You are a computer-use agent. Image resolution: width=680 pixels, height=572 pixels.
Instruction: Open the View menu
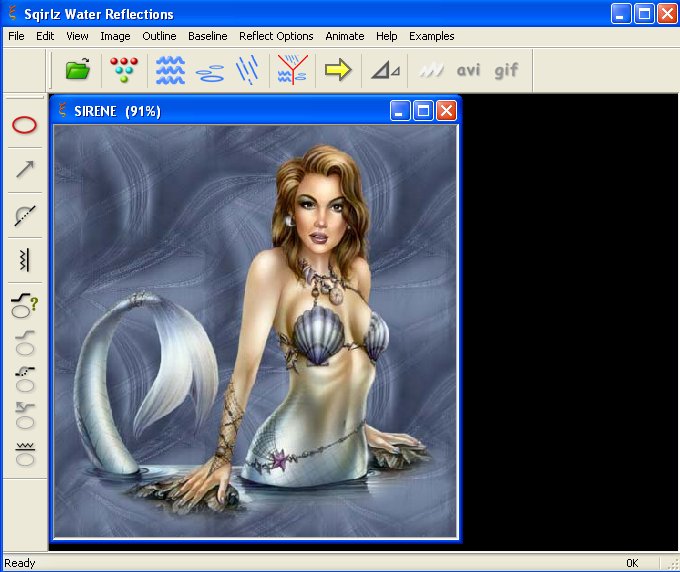tap(77, 36)
